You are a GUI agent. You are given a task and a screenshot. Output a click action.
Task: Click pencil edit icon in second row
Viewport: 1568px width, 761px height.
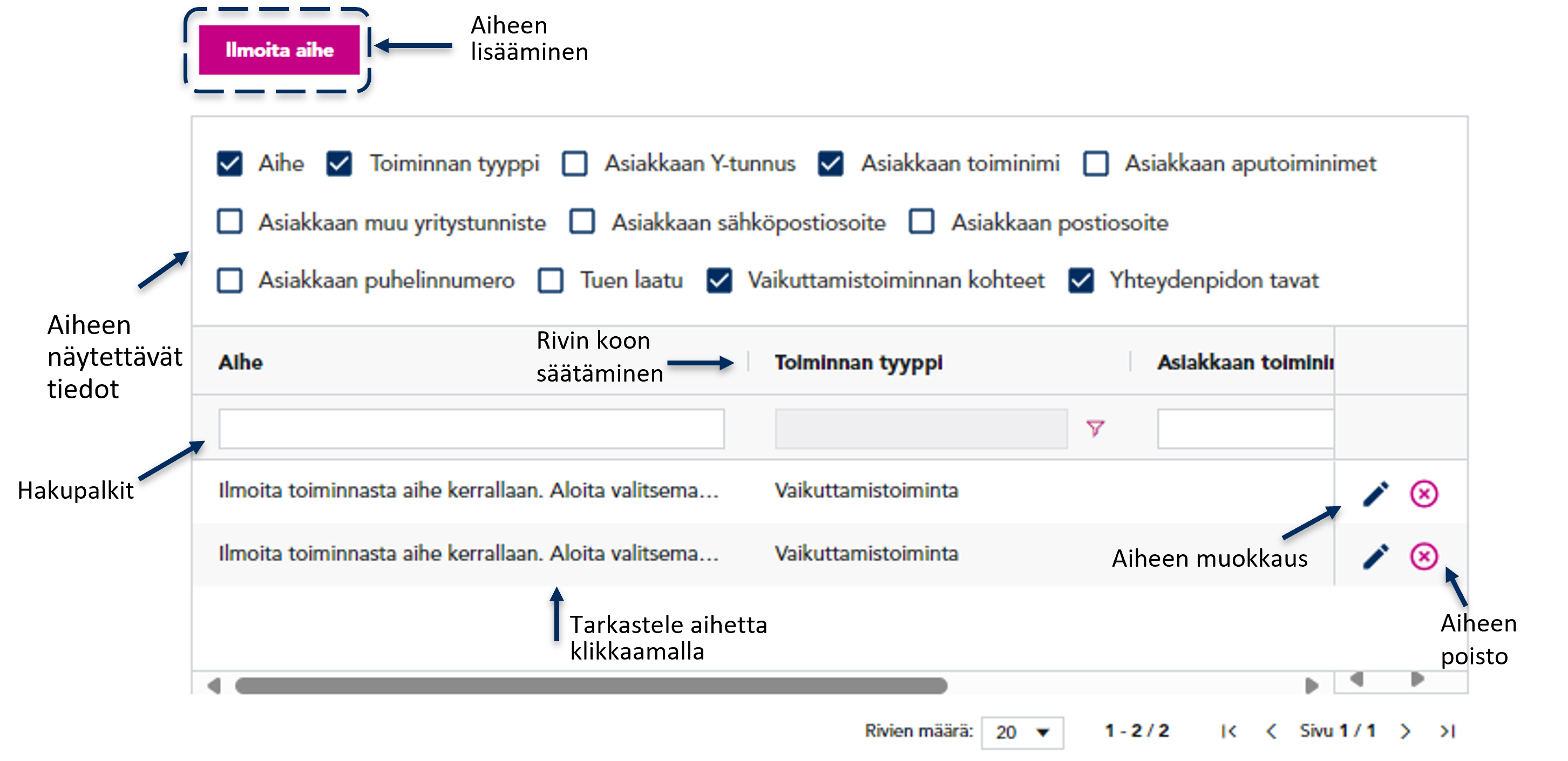tap(1375, 556)
